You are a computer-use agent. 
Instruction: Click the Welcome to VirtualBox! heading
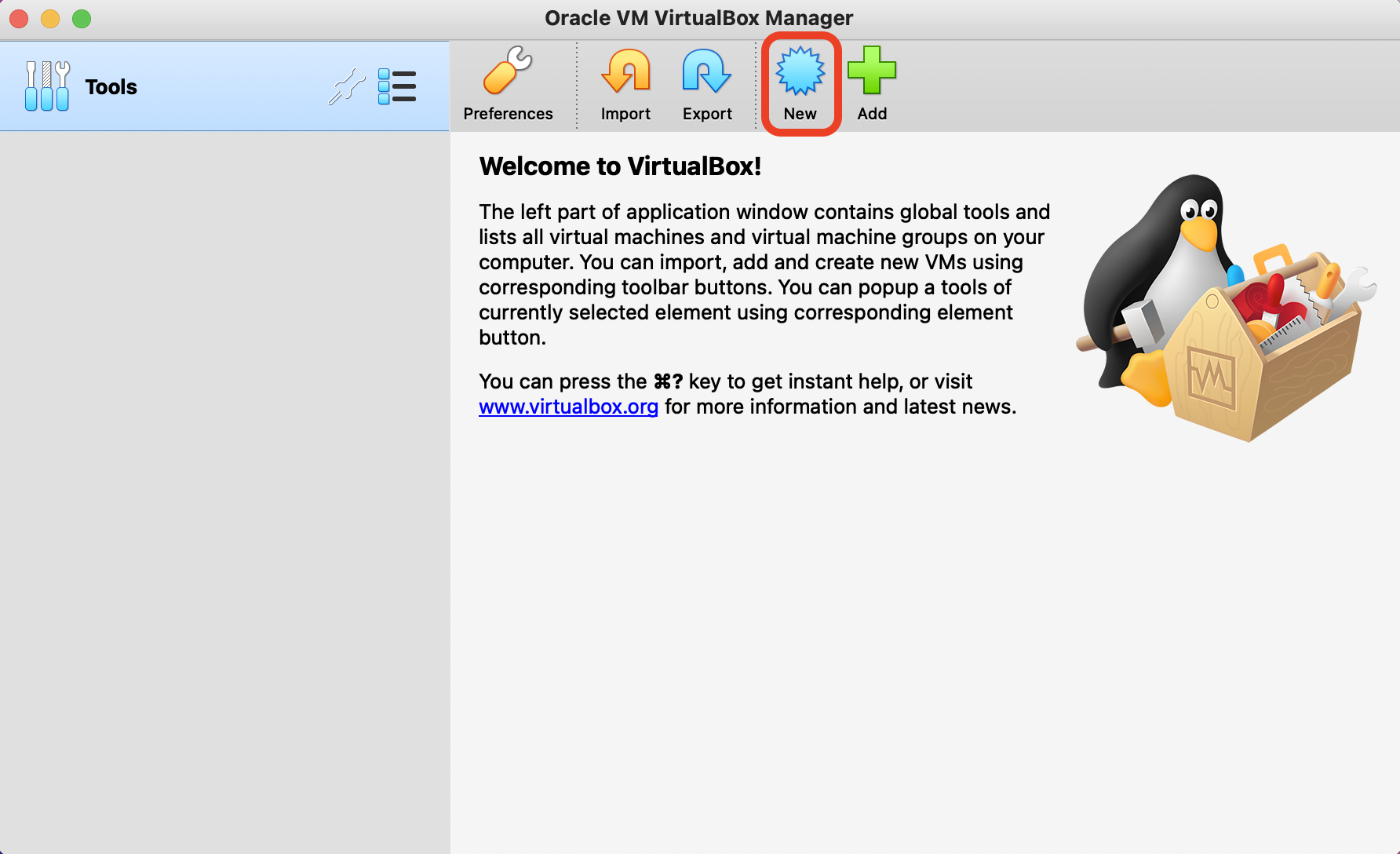pos(620,166)
